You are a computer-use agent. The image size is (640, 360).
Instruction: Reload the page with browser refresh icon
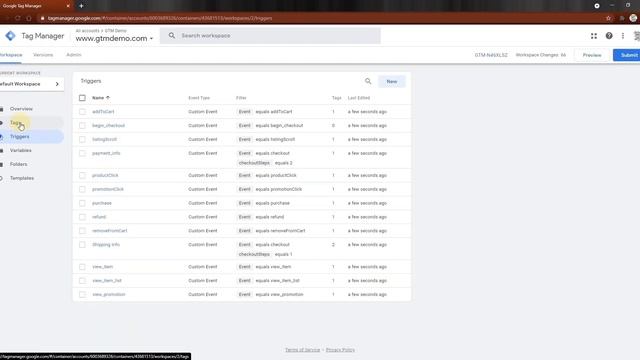pyautogui.click(x=18, y=18)
